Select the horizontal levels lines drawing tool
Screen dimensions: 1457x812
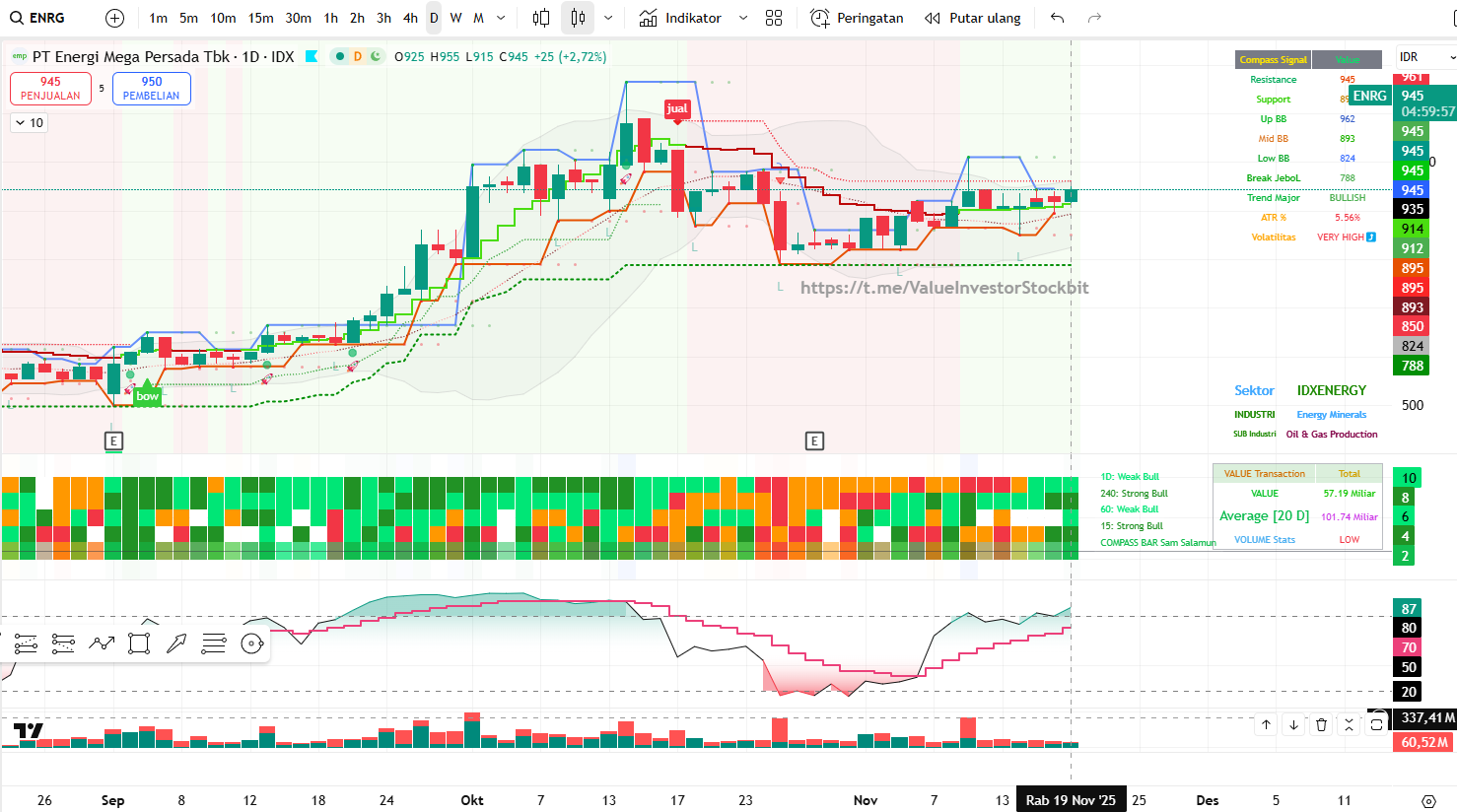tap(214, 643)
